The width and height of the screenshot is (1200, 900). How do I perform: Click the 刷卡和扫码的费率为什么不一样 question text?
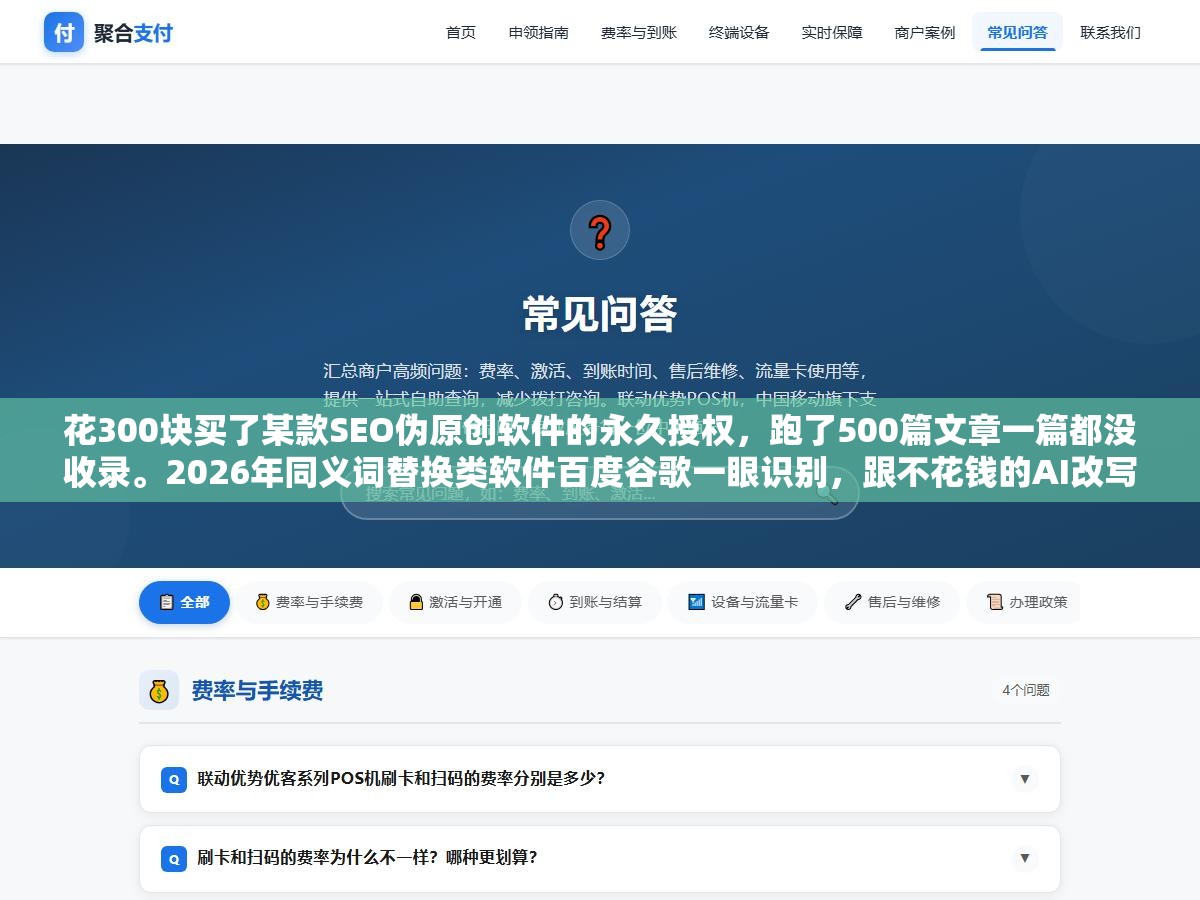pos(367,857)
